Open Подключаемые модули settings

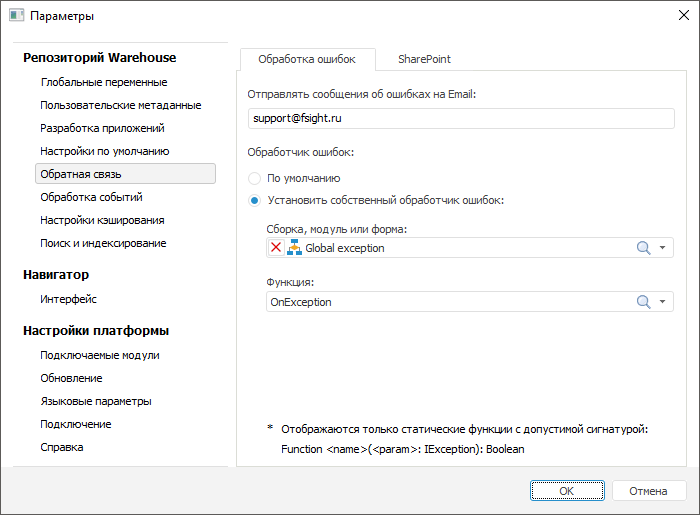coord(100,355)
